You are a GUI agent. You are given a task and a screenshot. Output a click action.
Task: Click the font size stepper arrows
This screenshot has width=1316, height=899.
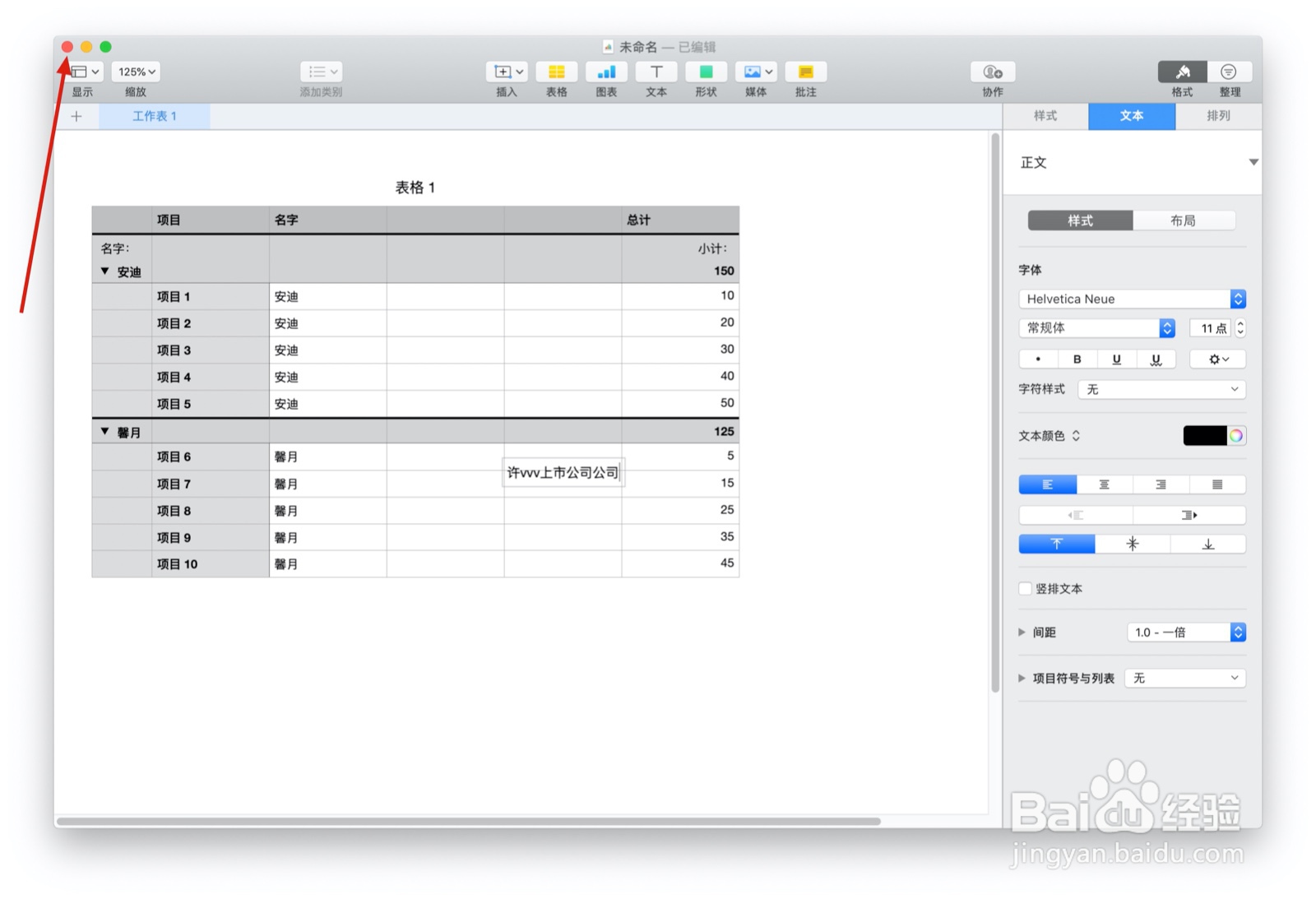pyautogui.click(x=1240, y=328)
